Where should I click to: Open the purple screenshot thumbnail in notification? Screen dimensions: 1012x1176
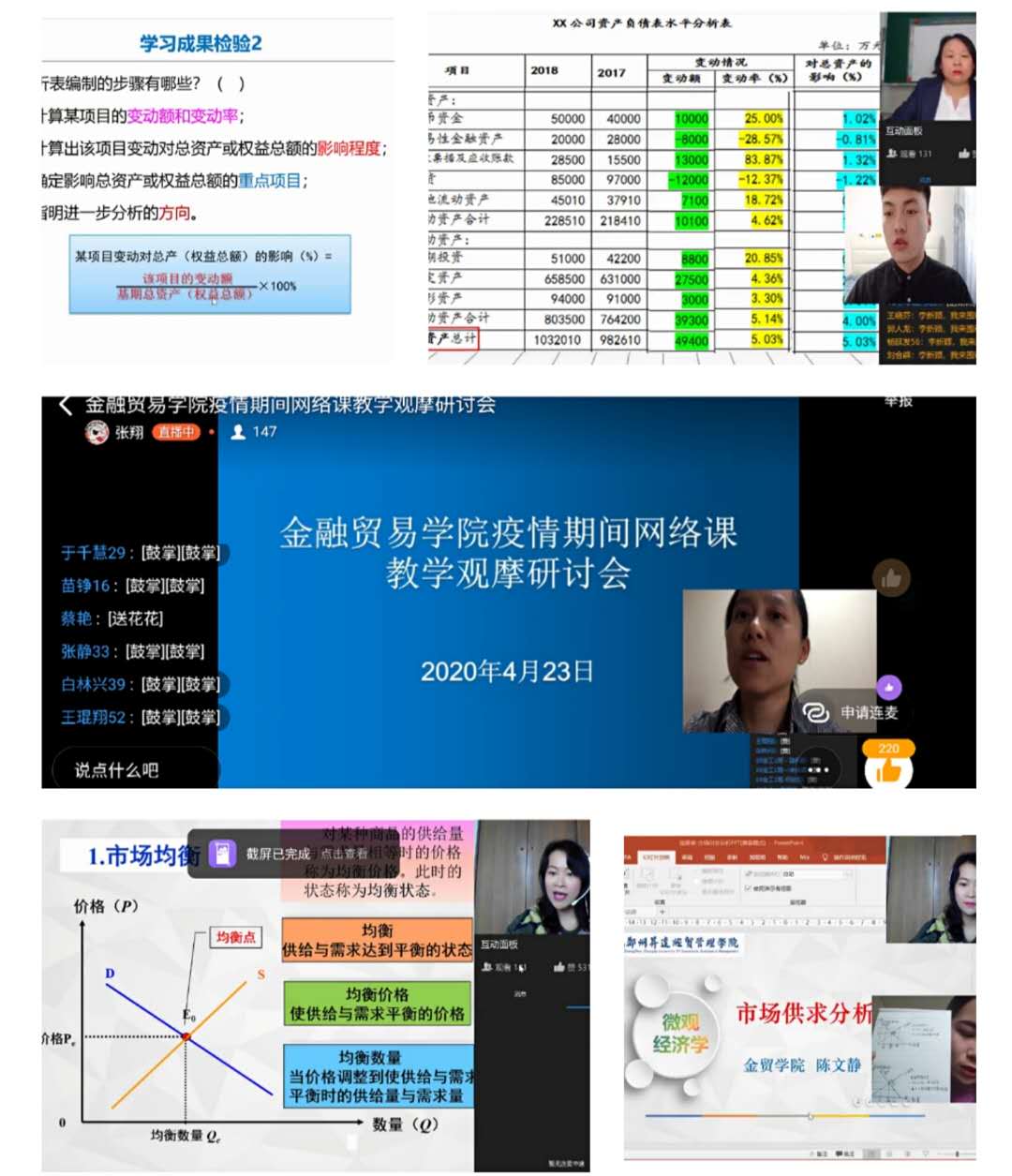(x=221, y=854)
